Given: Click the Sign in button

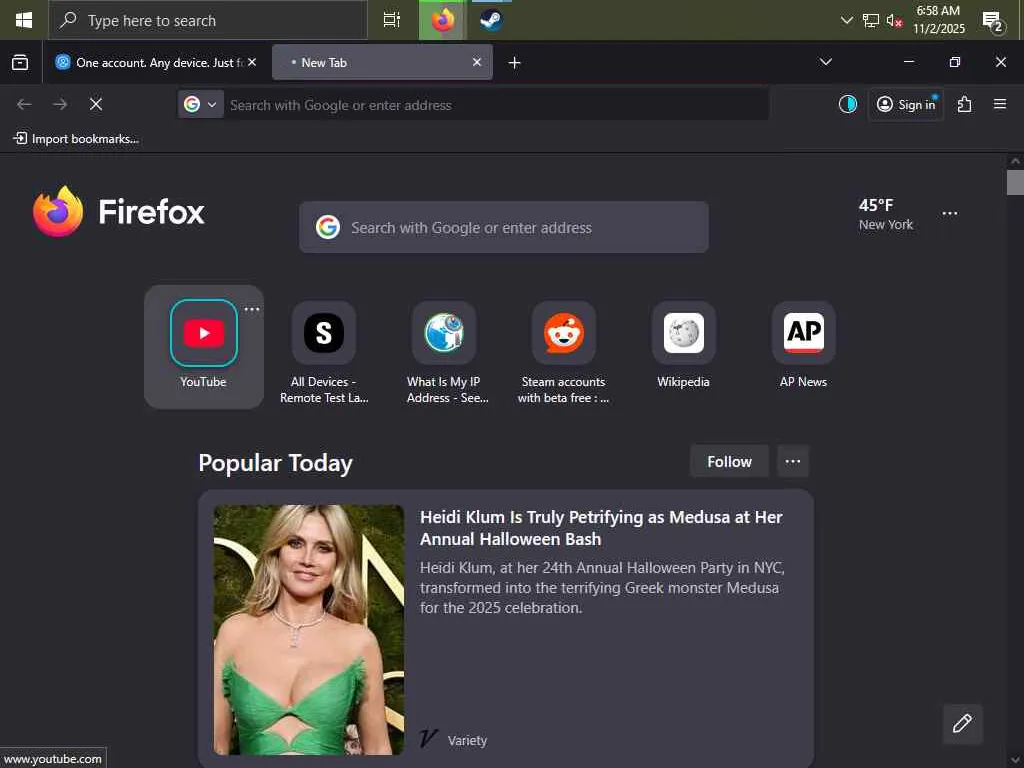Looking at the screenshot, I should 906,104.
